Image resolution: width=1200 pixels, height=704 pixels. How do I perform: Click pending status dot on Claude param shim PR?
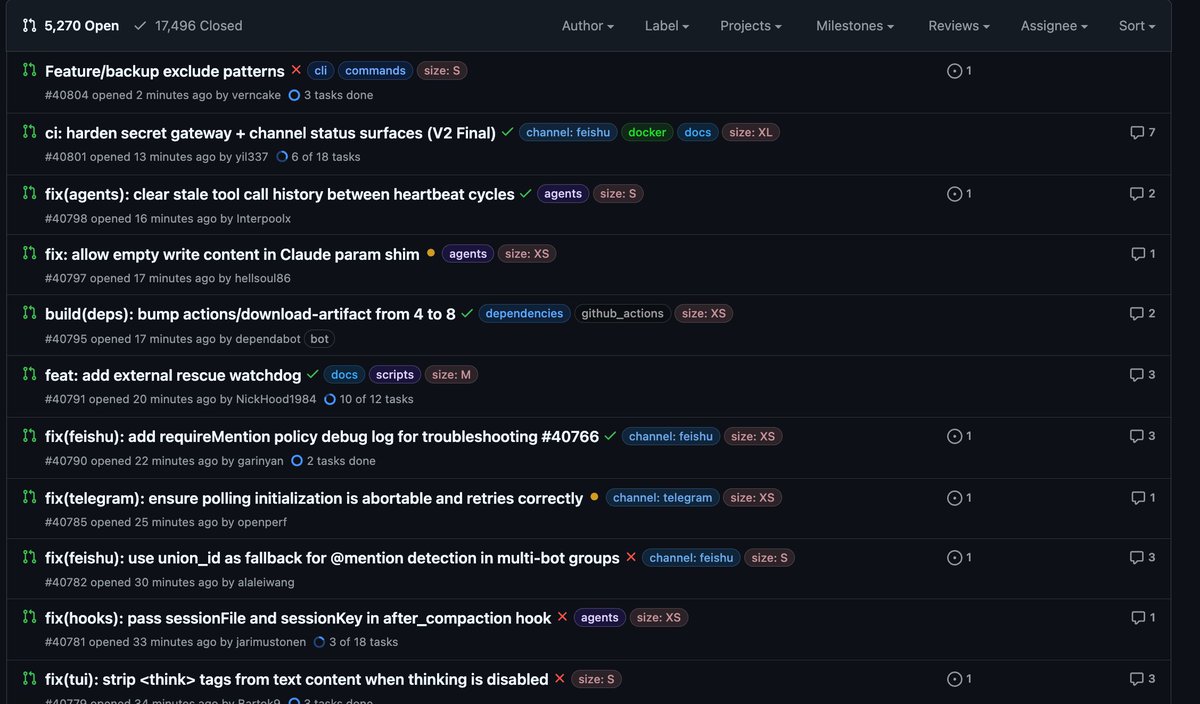click(431, 253)
